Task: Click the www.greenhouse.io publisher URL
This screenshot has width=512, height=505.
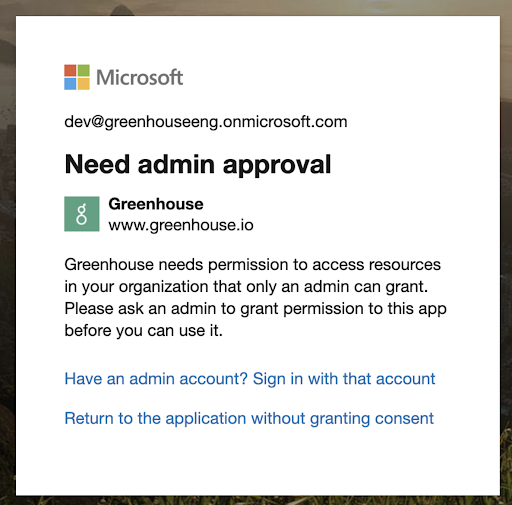Action: tap(181, 225)
